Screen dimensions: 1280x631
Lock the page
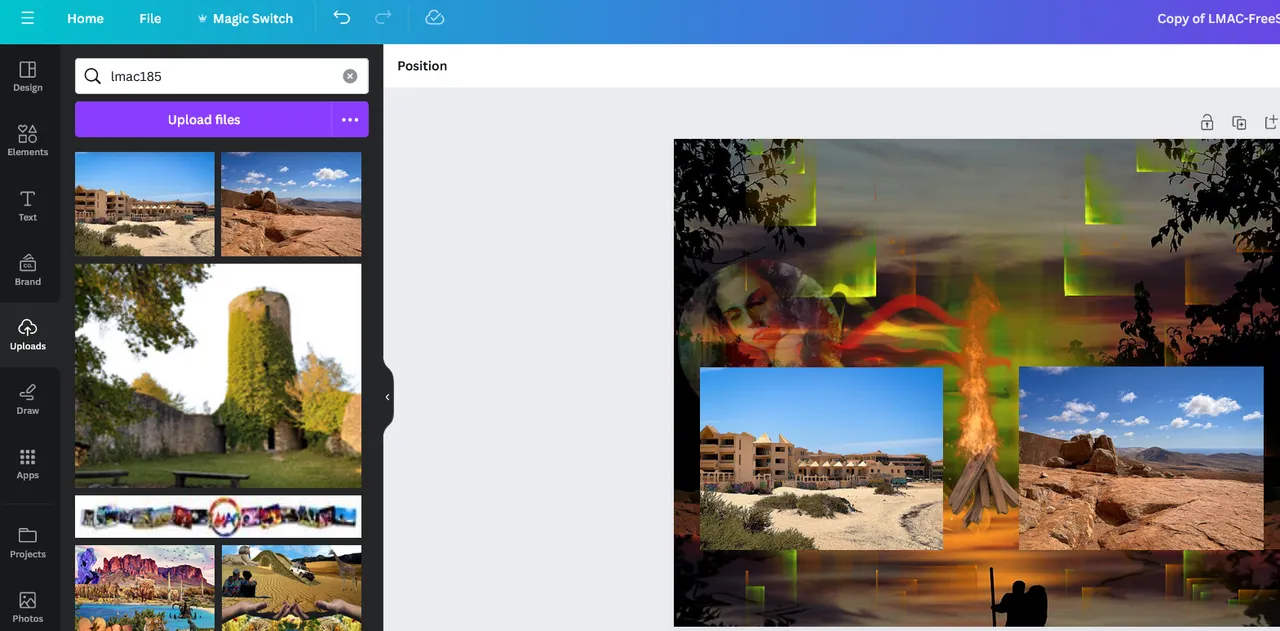(1207, 122)
